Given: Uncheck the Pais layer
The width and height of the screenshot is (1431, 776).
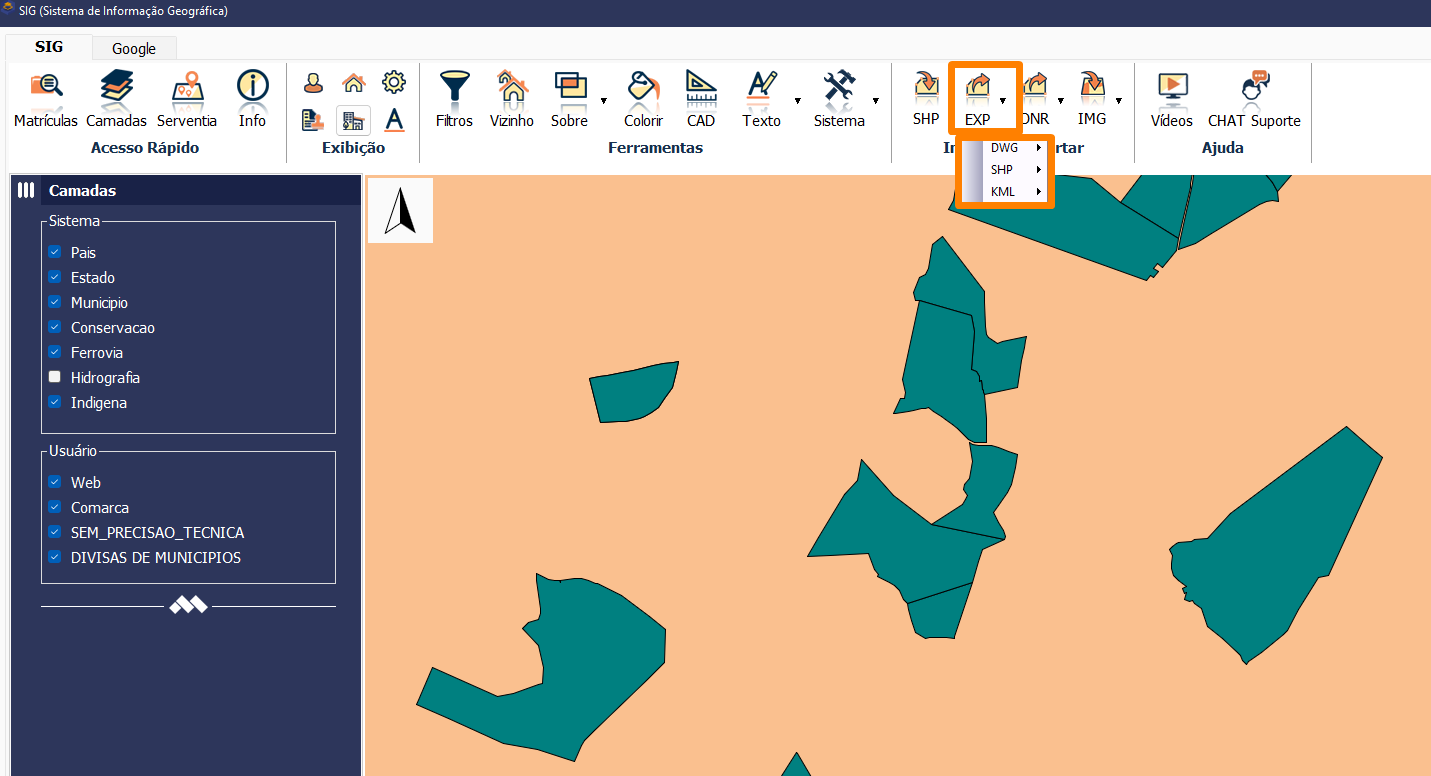Looking at the screenshot, I should click(55, 252).
